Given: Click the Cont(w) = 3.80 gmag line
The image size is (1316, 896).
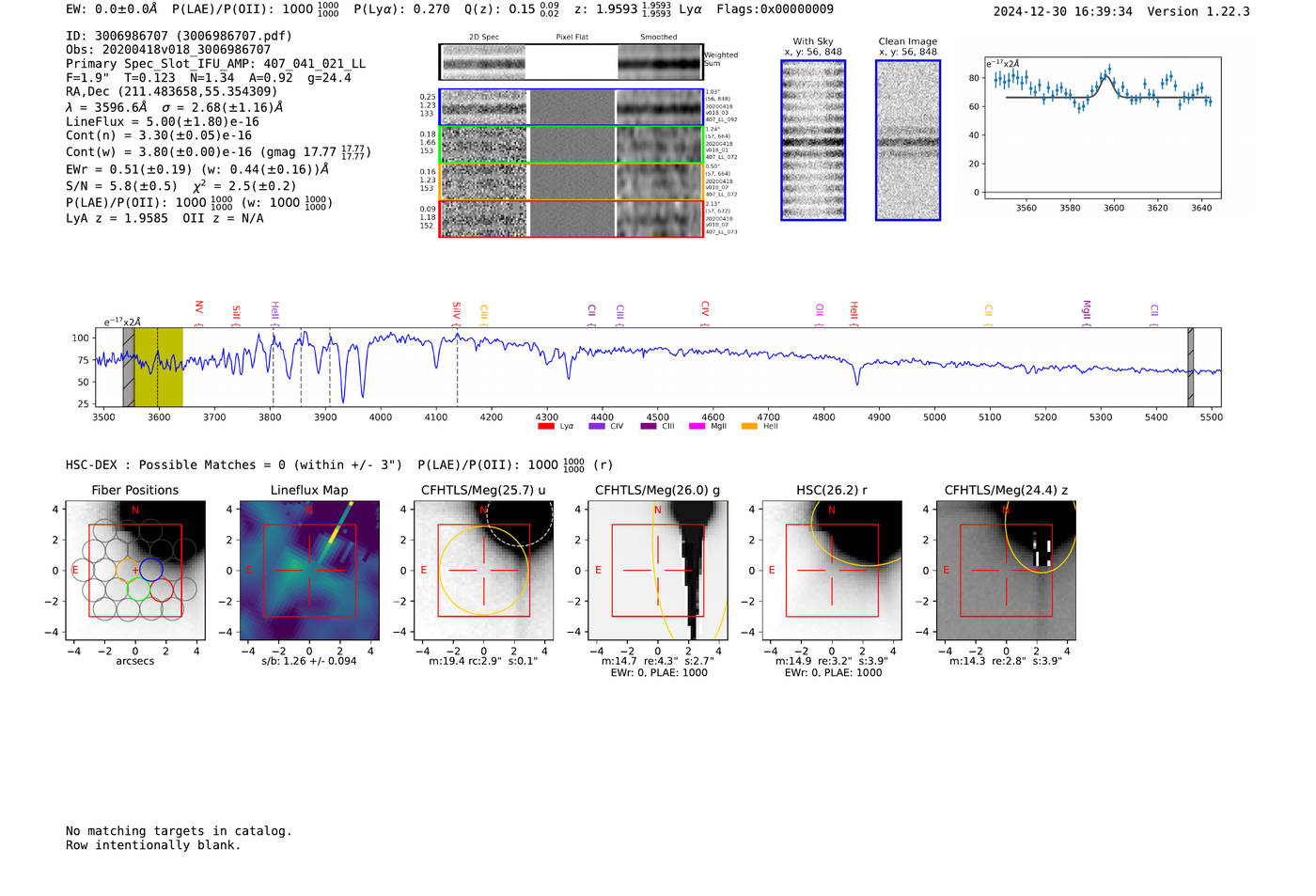Looking at the screenshot, I should tap(218, 151).
